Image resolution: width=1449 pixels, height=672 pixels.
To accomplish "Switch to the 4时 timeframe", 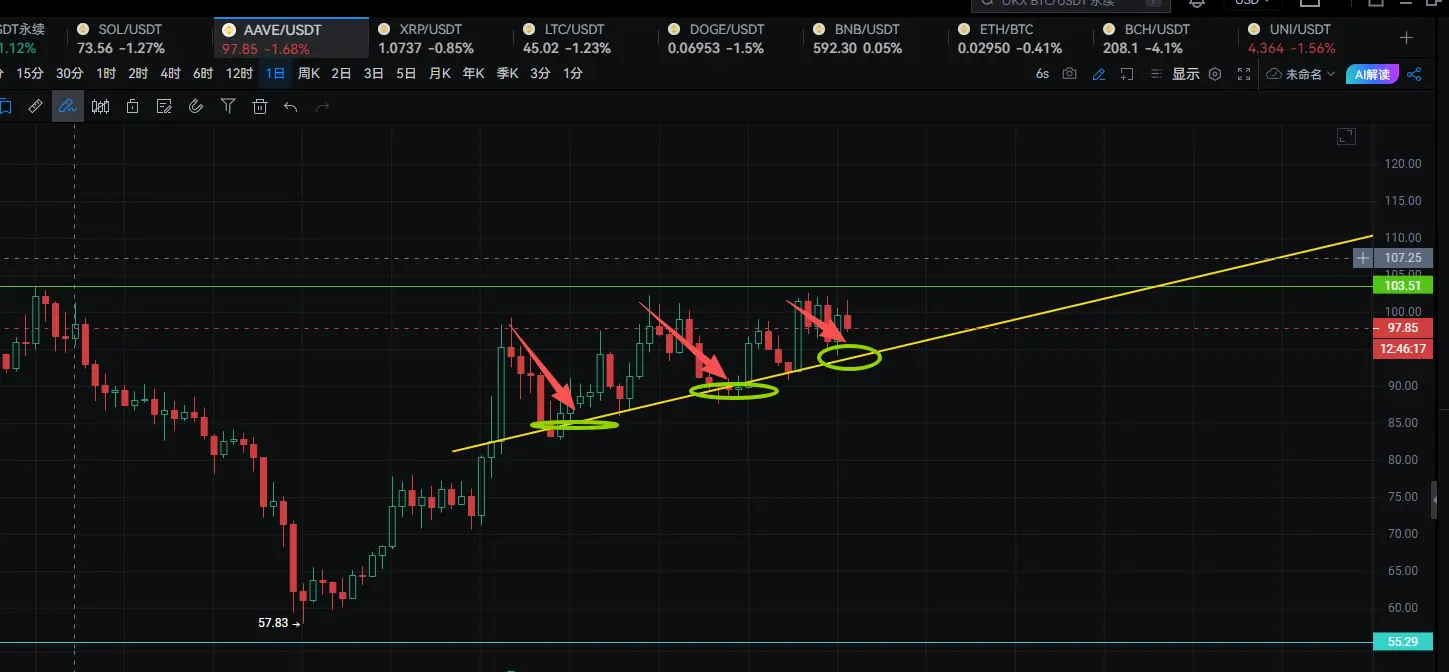I will pyautogui.click(x=170, y=74).
